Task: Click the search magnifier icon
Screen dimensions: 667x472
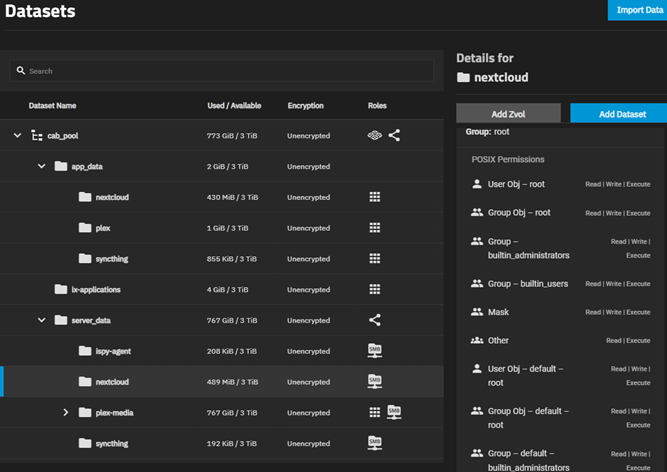Action: pos(20,71)
